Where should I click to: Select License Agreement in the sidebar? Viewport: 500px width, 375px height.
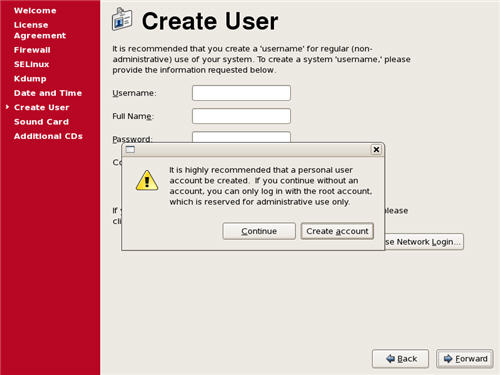pos(40,30)
